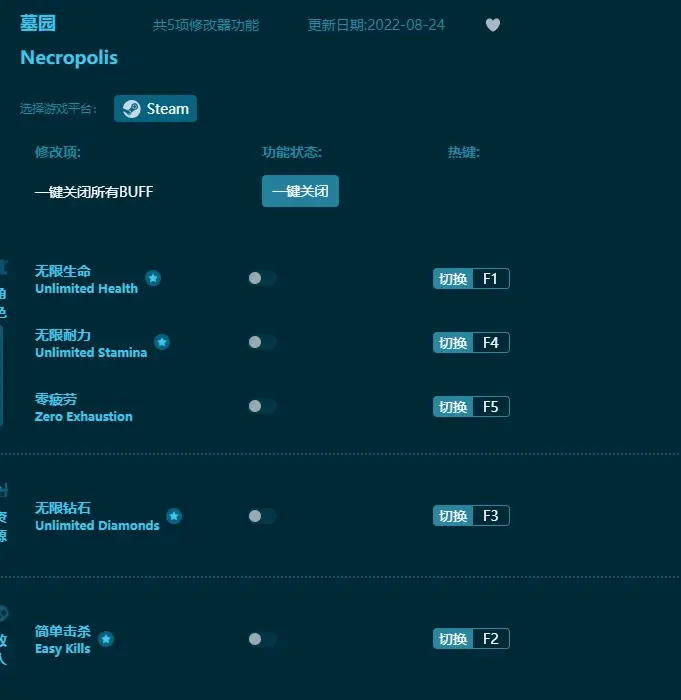Click the F4 hotkey field
This screenshot has width=681, height=700.
point(491,343)
